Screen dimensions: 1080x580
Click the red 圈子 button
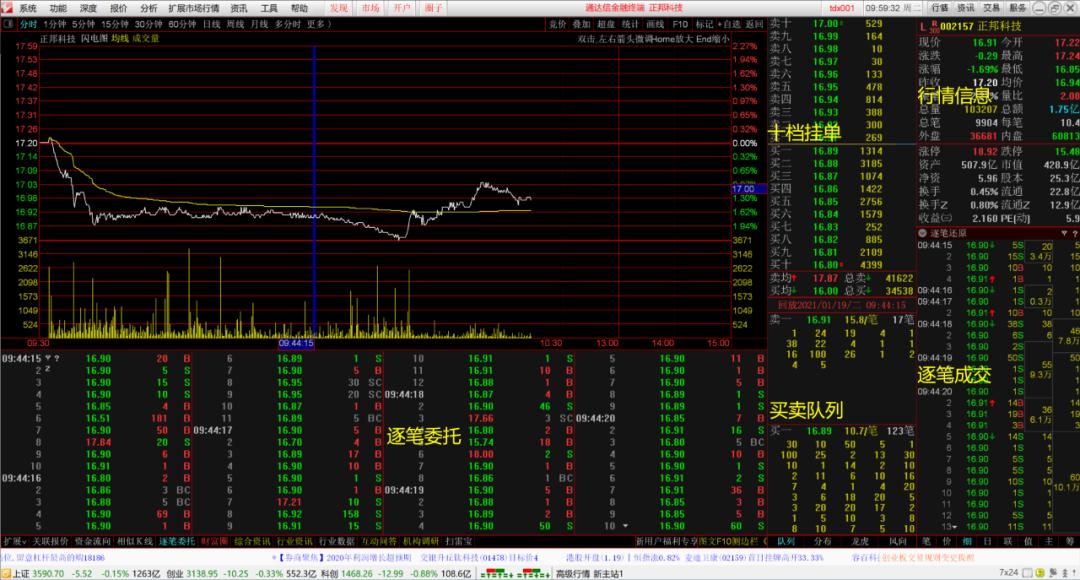click(433, 8)
